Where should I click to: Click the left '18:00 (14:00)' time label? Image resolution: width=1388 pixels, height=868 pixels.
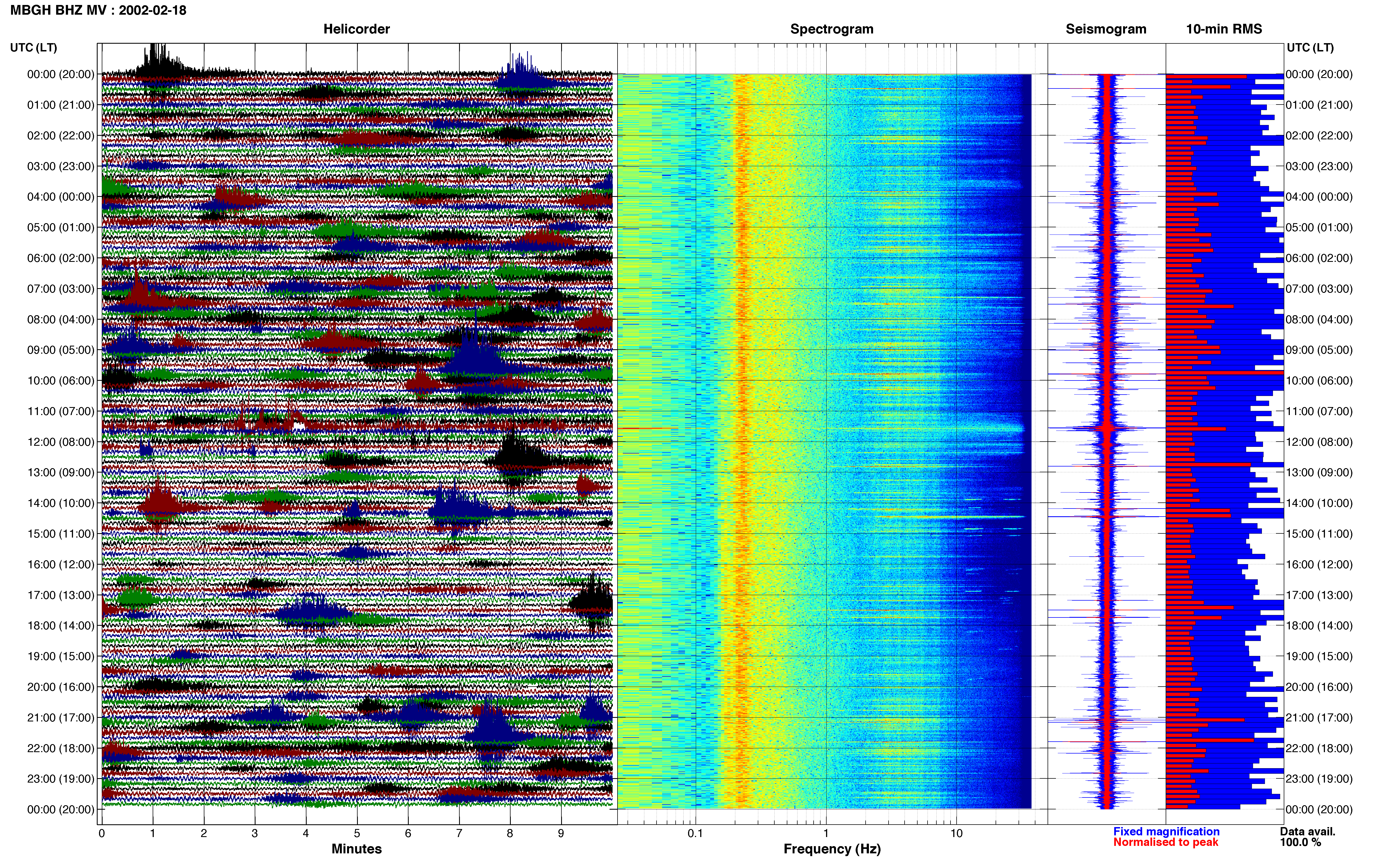60,625
